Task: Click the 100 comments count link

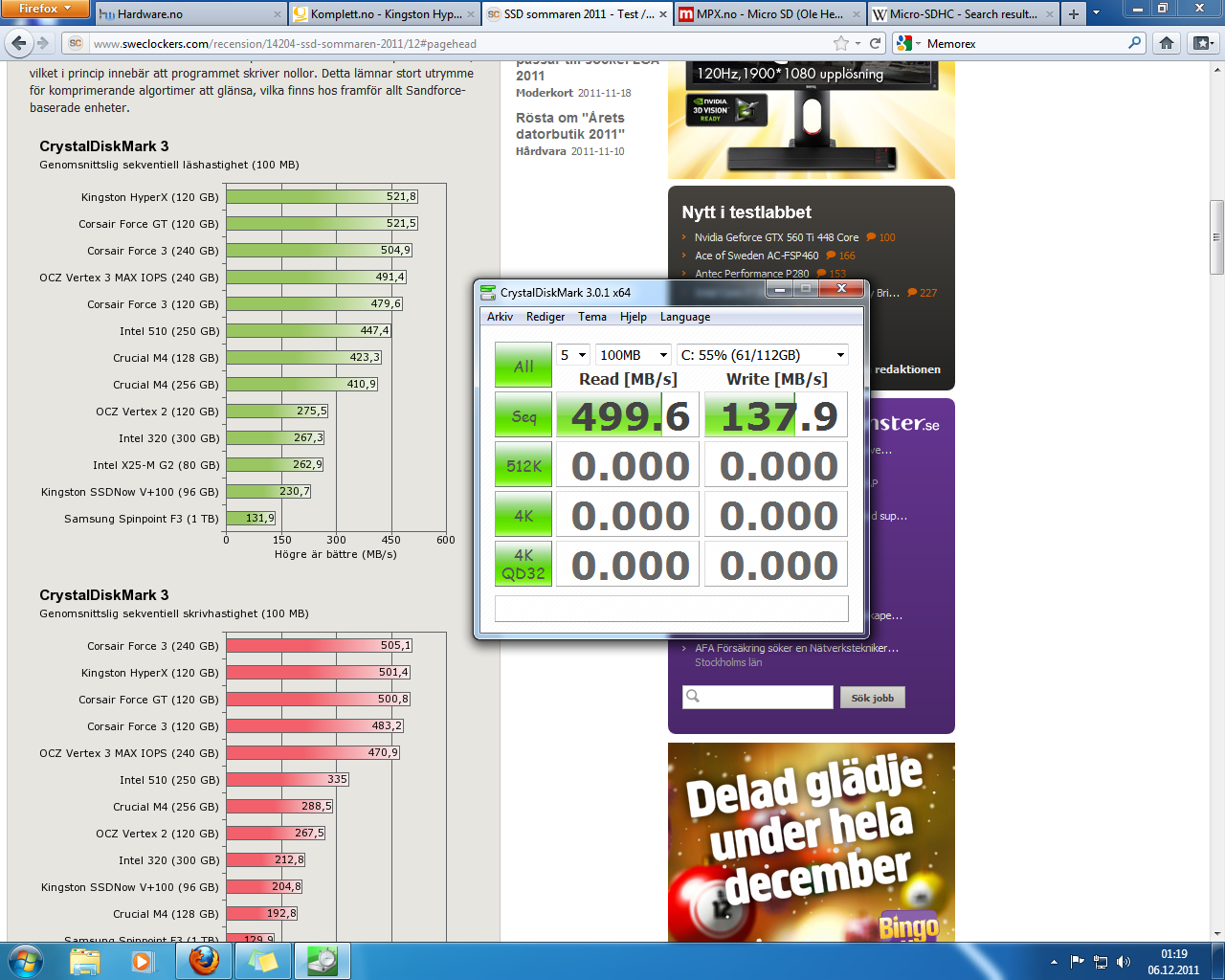Action: tap(881, 237)
